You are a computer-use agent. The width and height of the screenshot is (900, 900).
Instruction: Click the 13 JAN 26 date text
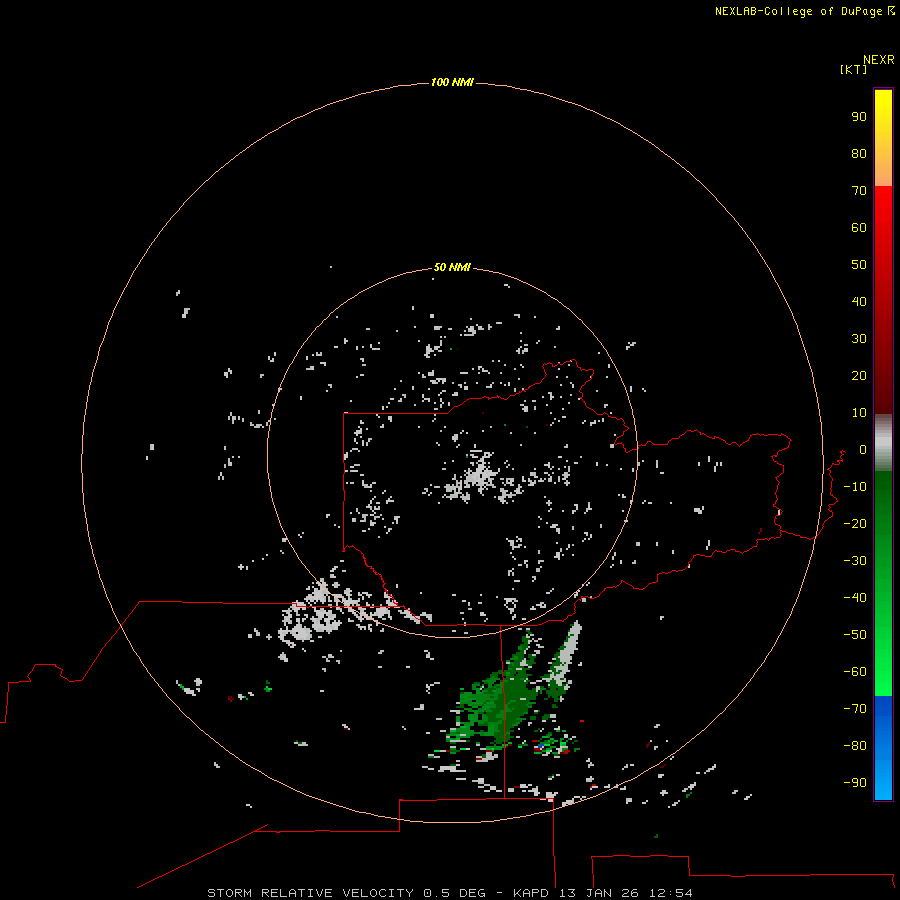tap(599, 893)
